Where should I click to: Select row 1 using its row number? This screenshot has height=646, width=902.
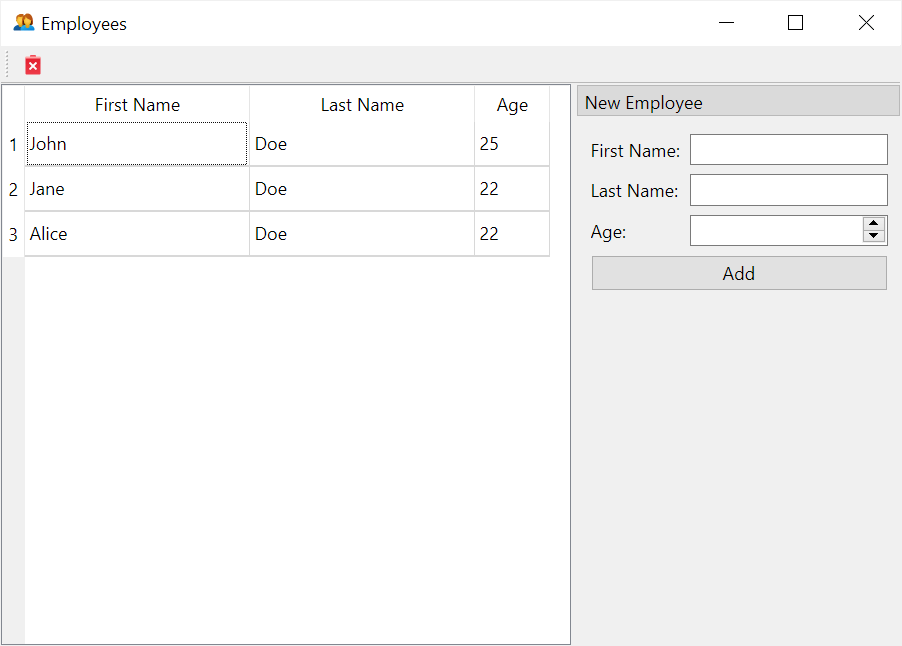pos(12,144)
